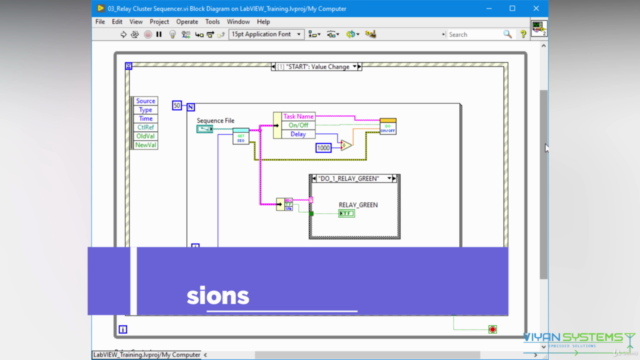Click the For Loop N count terminal

[191, 107]
